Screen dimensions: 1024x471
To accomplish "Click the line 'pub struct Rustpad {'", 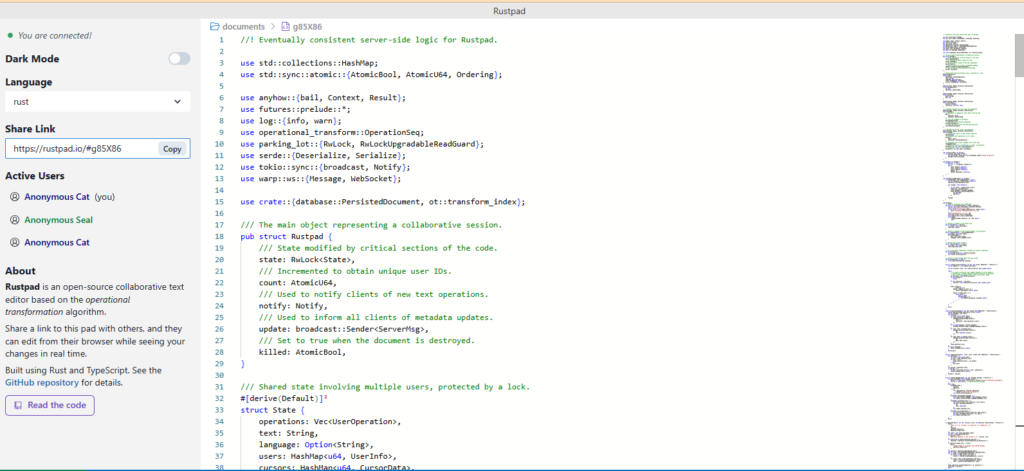I will pyautogui.click(x=287, y=236).
